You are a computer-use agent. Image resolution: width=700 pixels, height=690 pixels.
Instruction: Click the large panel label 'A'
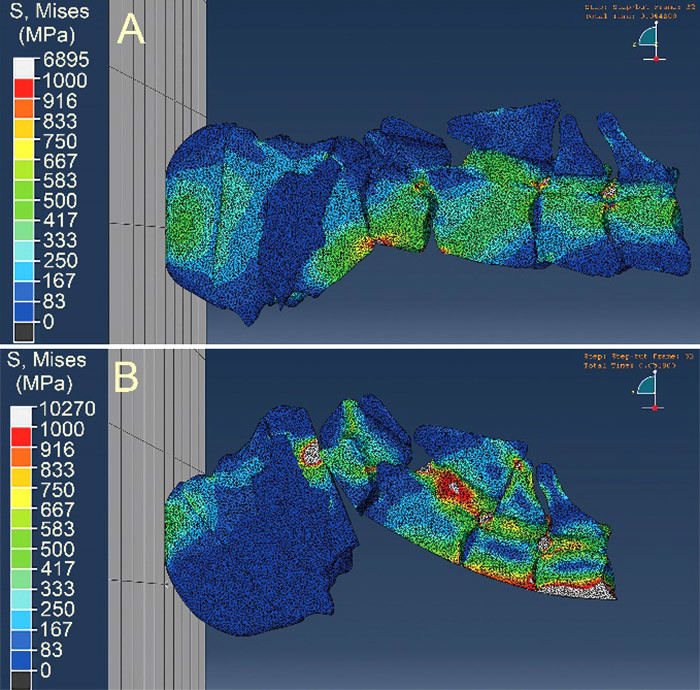(x=131, y=29)
